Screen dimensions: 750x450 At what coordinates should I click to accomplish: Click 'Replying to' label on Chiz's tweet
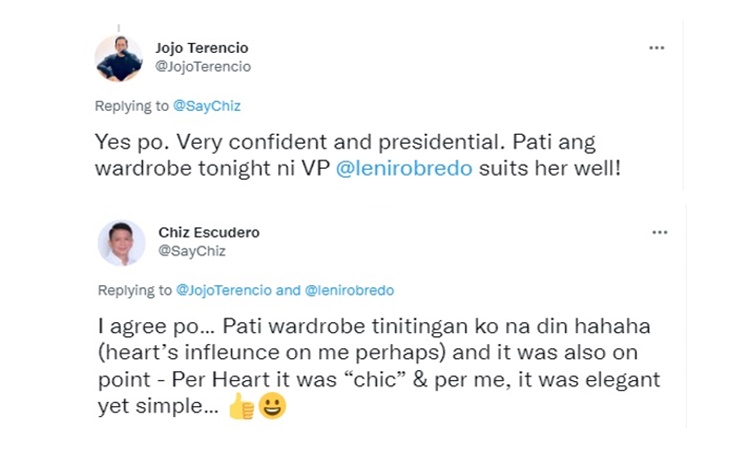(x=134, y=290)
